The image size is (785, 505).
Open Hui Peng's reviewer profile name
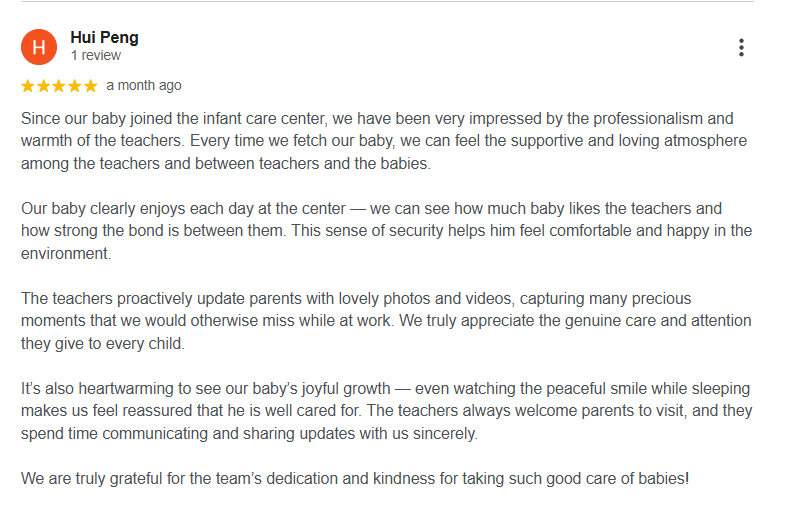coord(104,38)
